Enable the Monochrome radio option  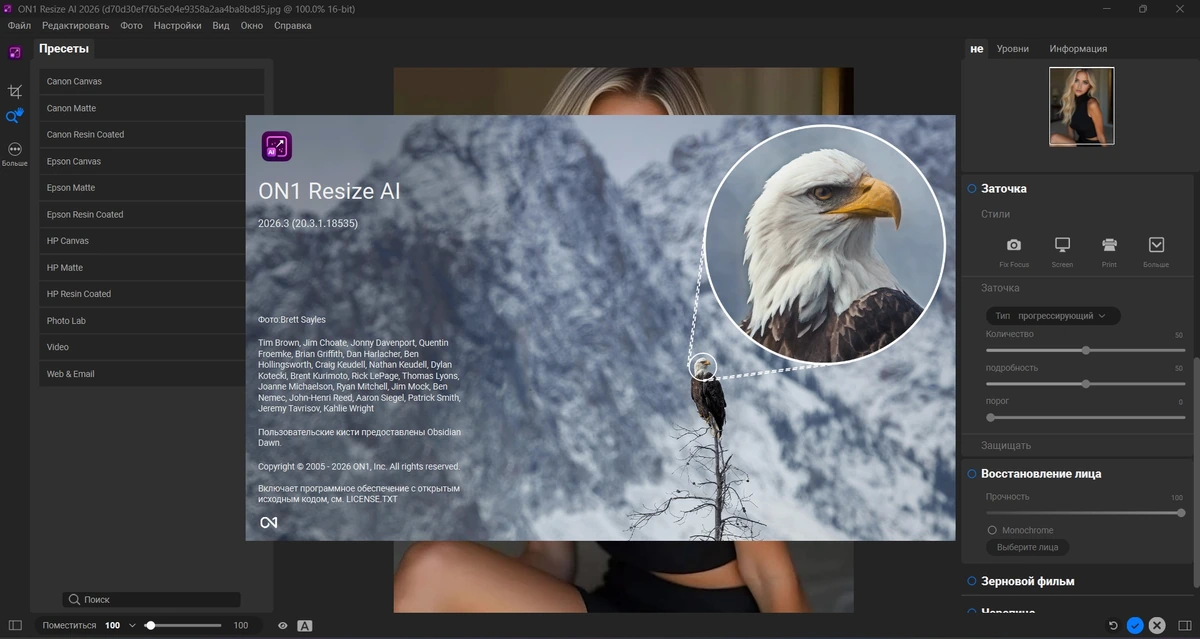coord(992,530)
